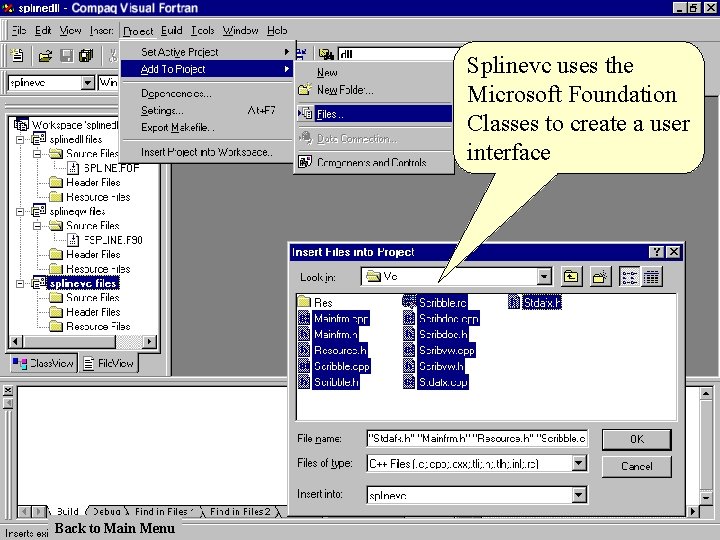Image resolution: width=720 pixels, height=540 pixels.
Task: Click Back to Main Menu link
Action: tap(114, 528)
